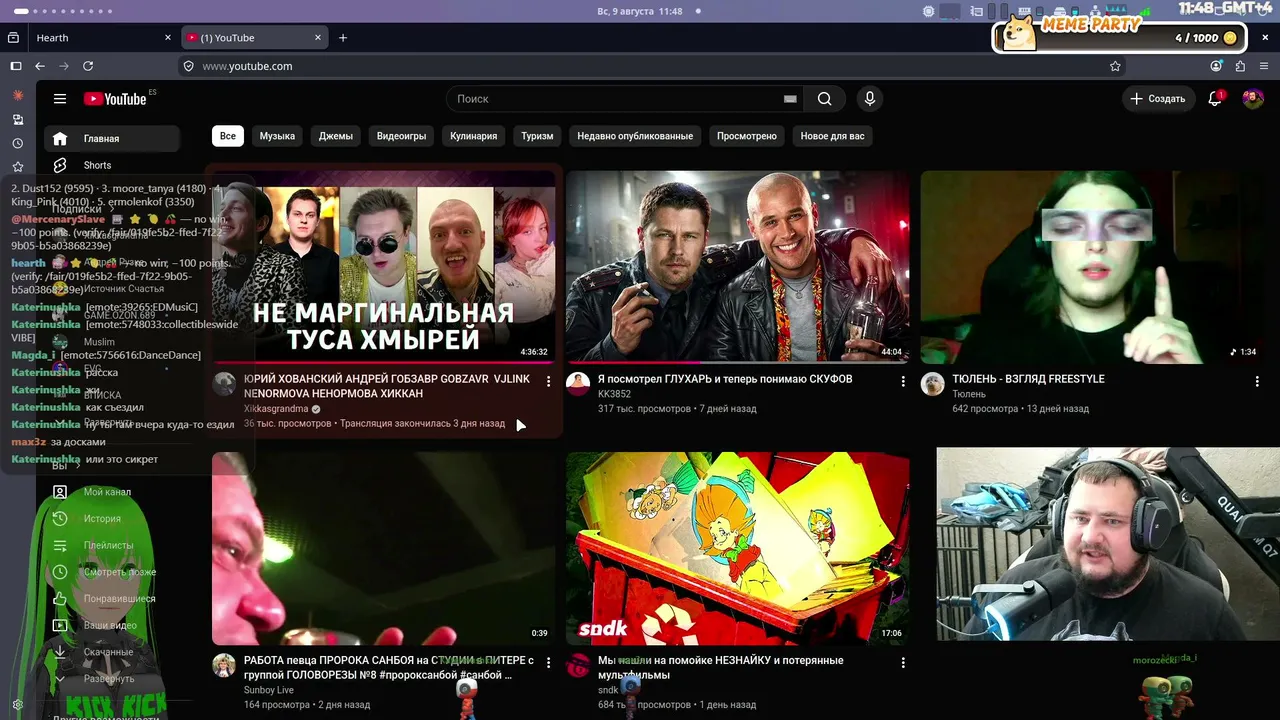Open Плейлисты in the sidebar
Image resolution: width=1280 pixels, height=720 pixels.
[112, 545]
